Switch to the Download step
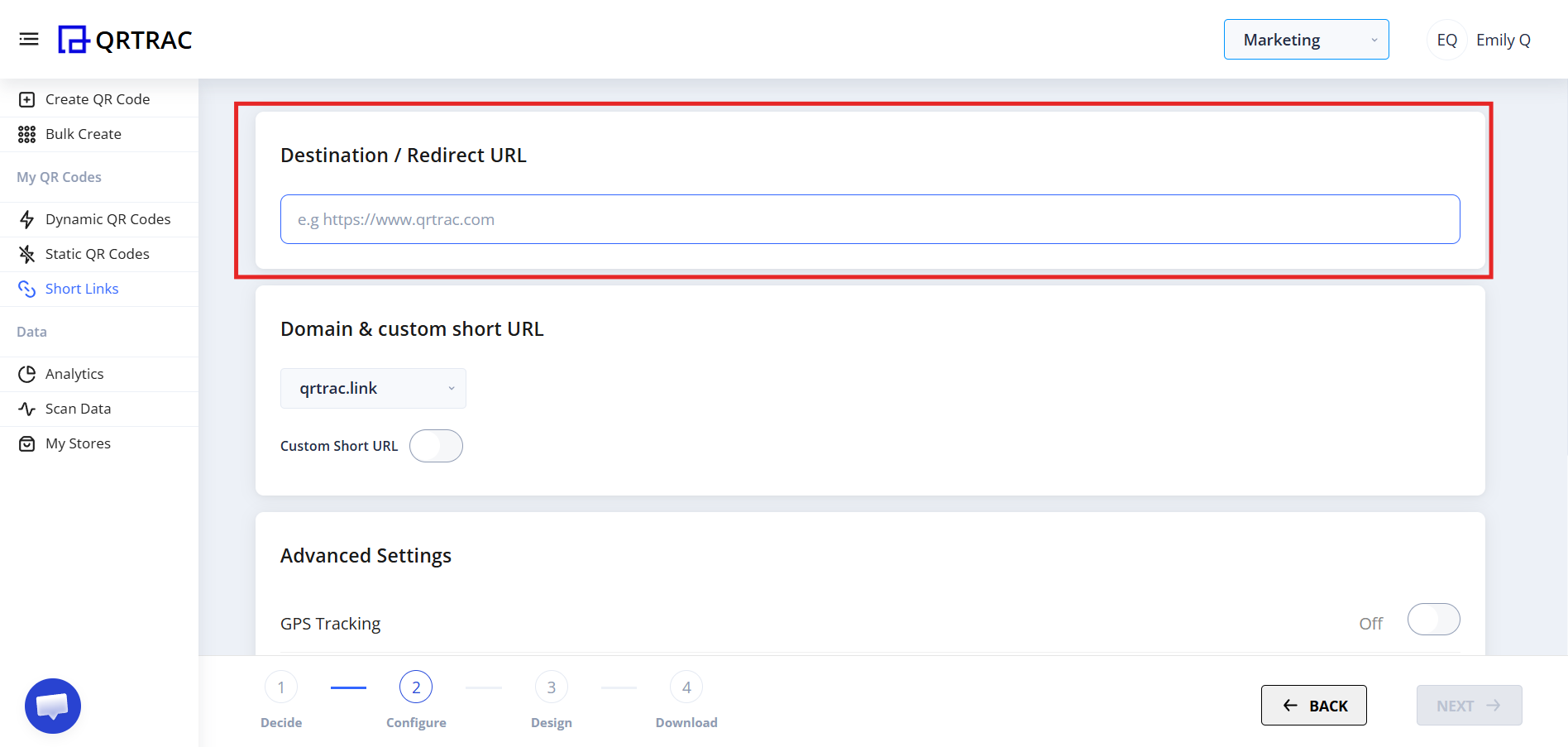 pyautogui.click(x=686, y=687)
